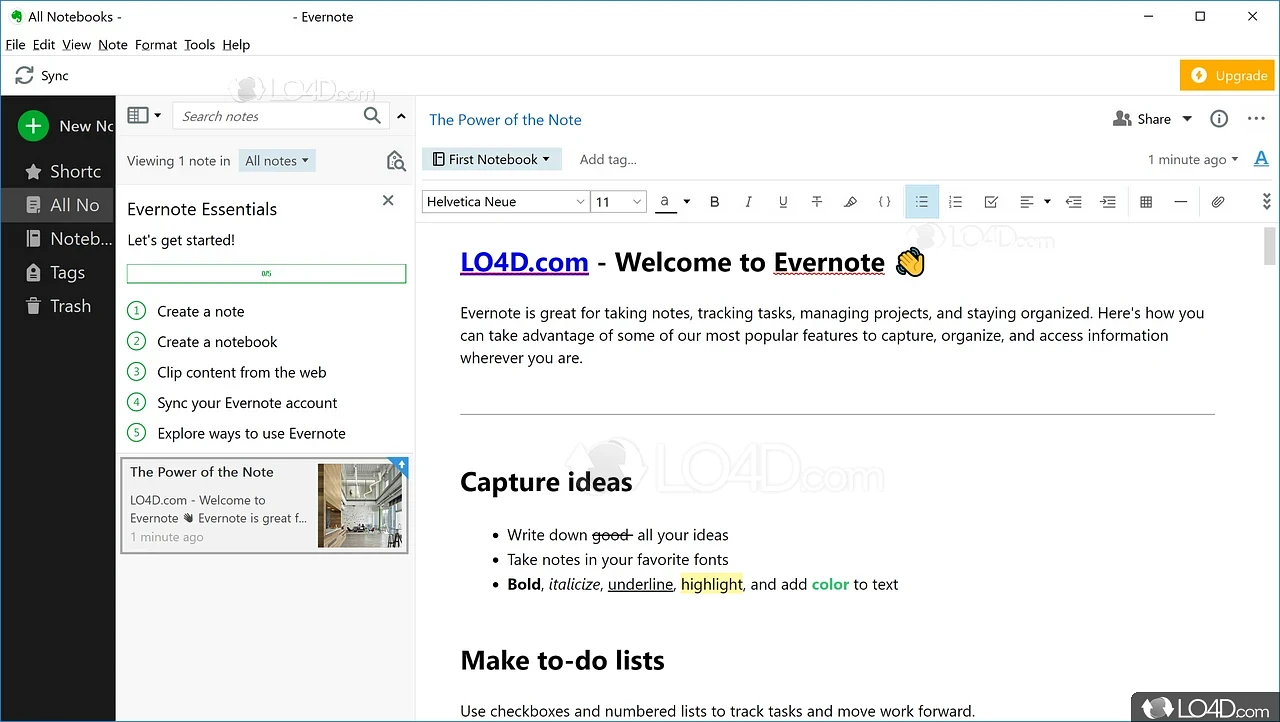Viewport: 1280px width, 722px height.
Task: Open the font family dropdown
Action: click(505, 201)
